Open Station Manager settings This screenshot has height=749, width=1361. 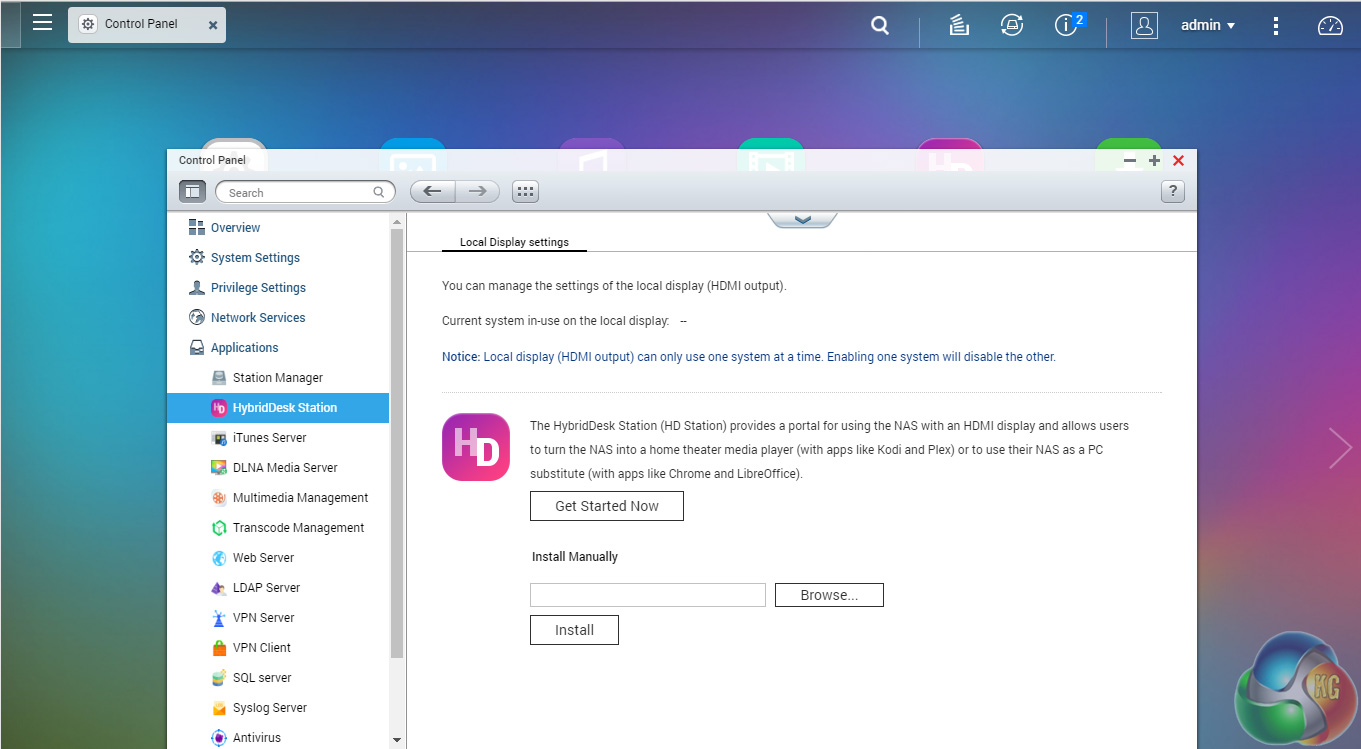click(278, 378)
